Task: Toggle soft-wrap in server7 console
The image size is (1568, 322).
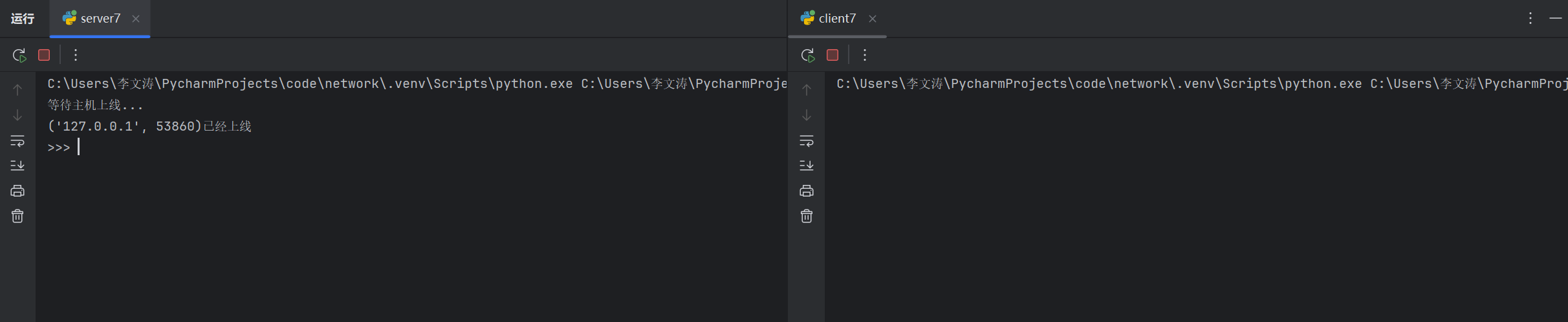Action: click(17, 141)
